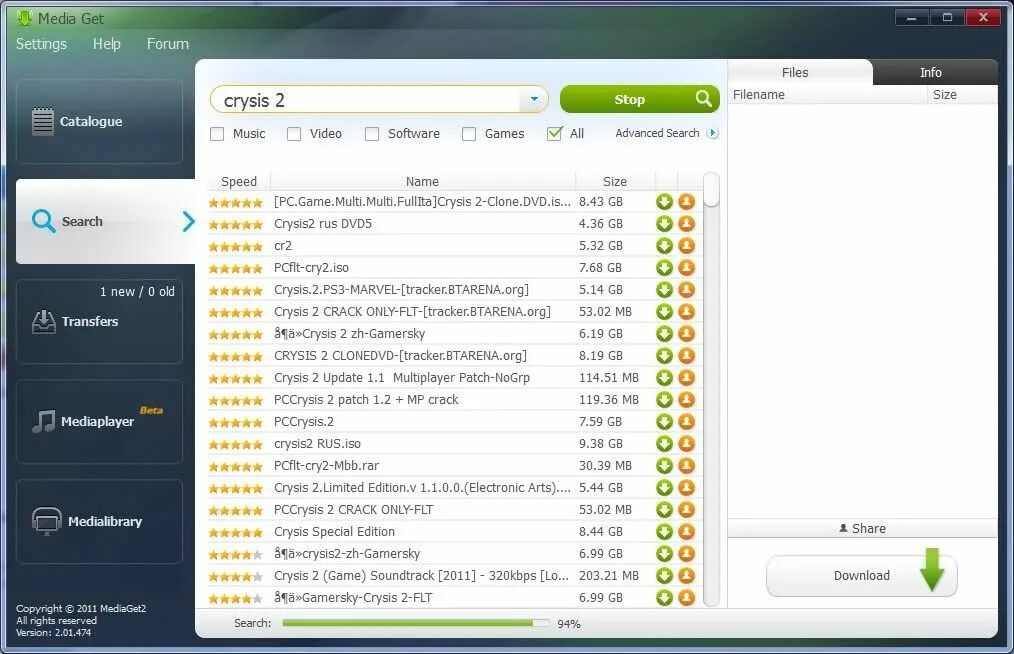
Task: Click green arrow for PCflt-cry2-Mbb.rar
Action: pos(664,466)
